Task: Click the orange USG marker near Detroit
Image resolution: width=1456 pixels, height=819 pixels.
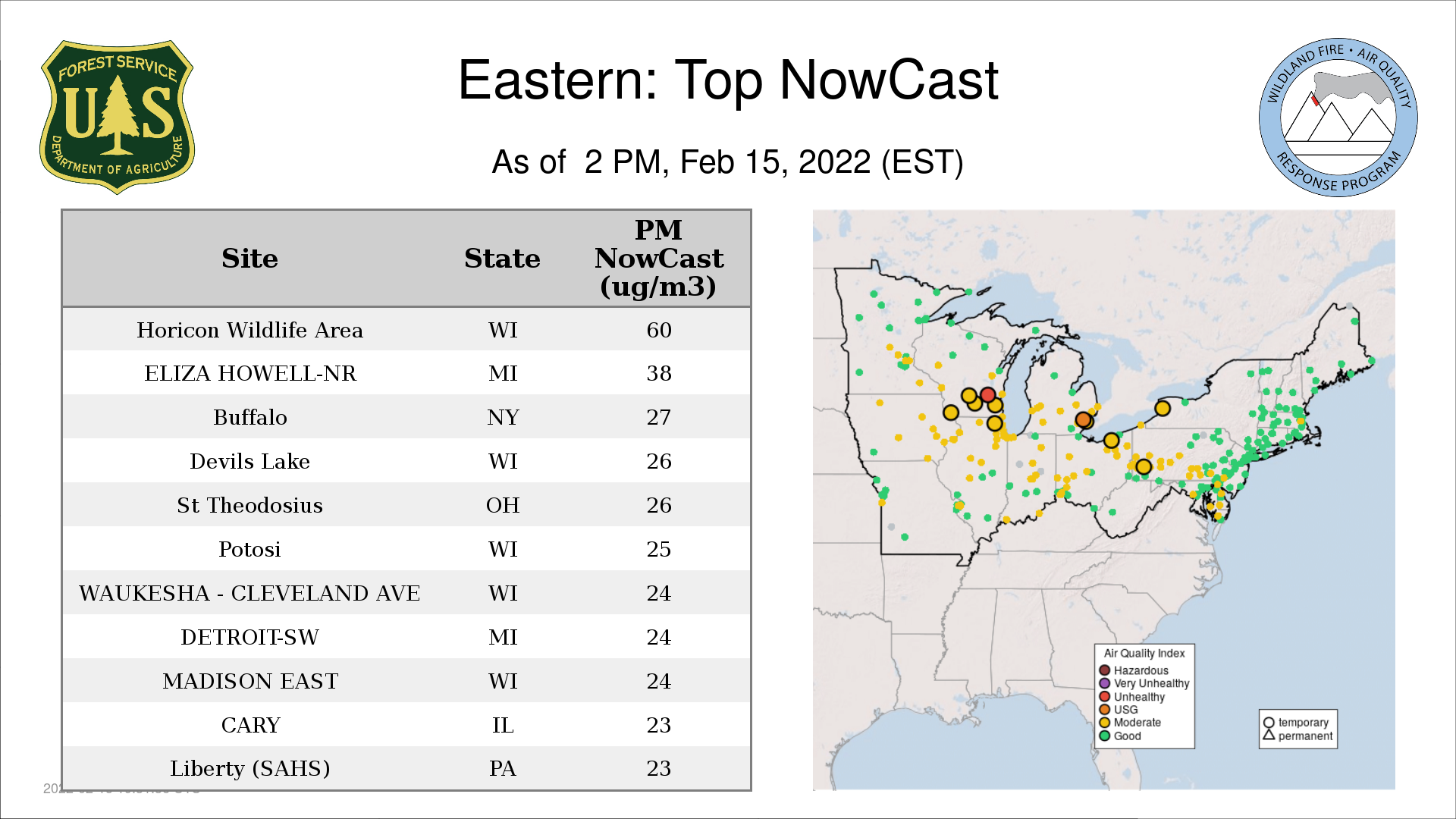Action: (x=1083, y=419)
